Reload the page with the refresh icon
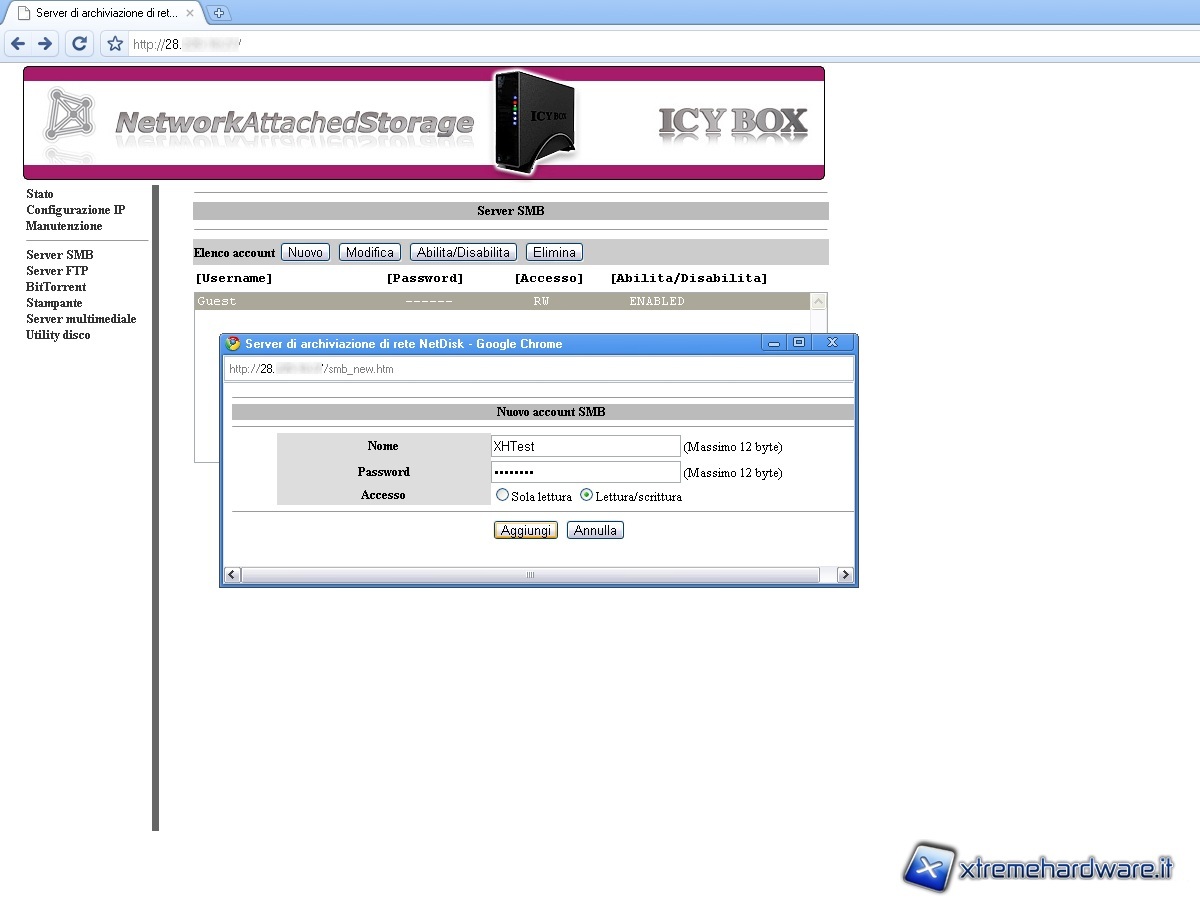1200x900 pixels. pos(80,44)
